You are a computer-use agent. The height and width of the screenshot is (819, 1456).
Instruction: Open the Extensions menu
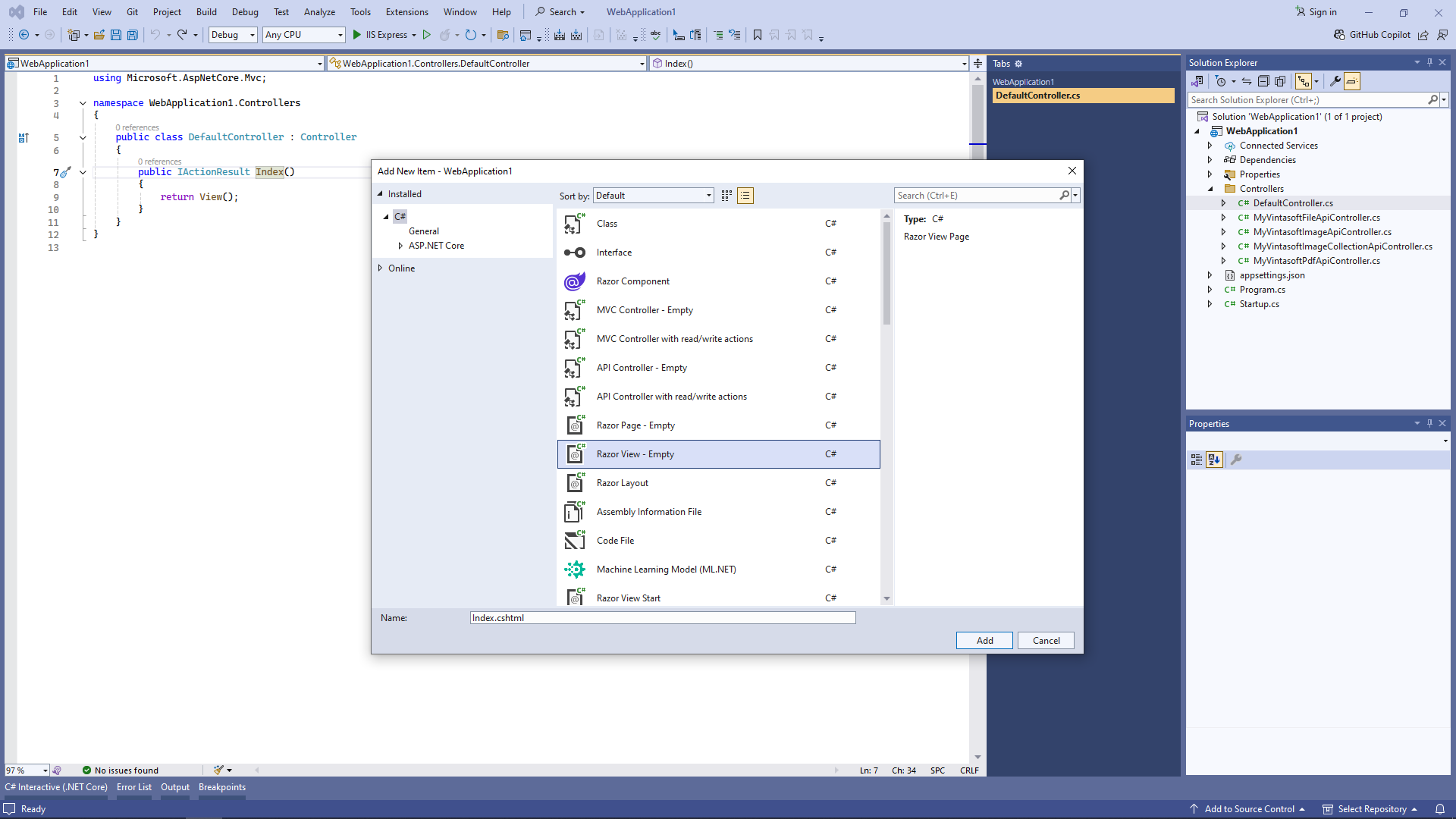pos(406,12)
